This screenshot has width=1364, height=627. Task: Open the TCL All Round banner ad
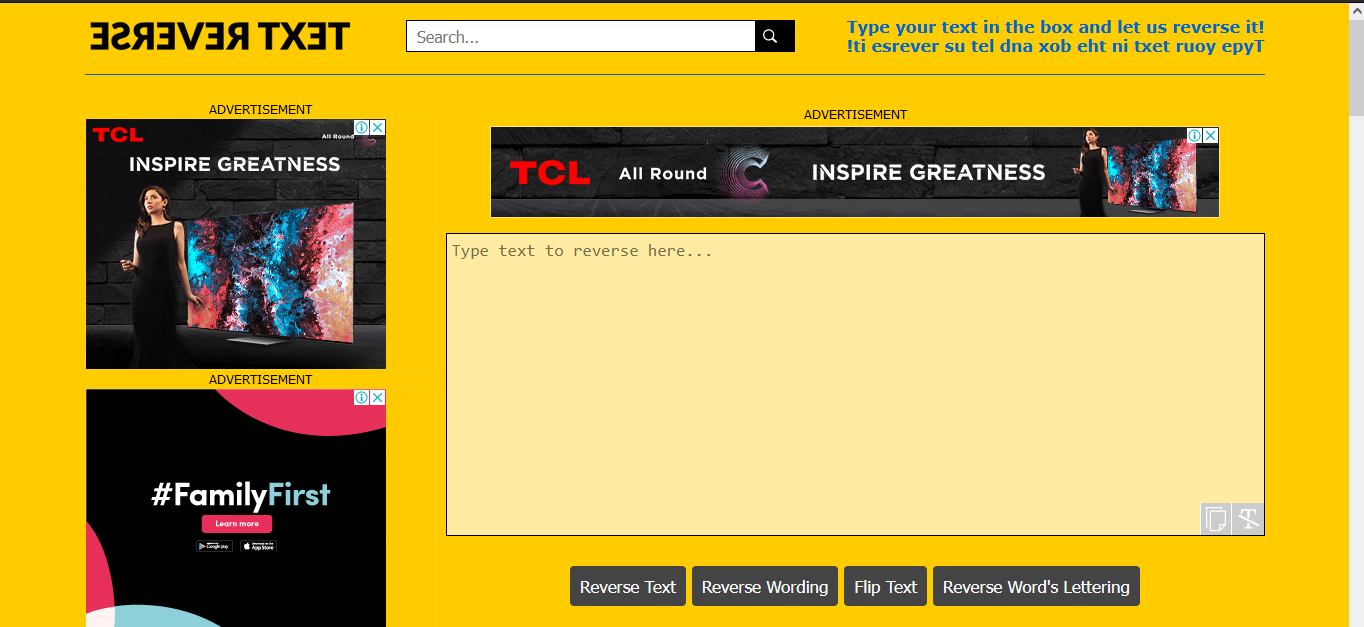pos(855,172)
